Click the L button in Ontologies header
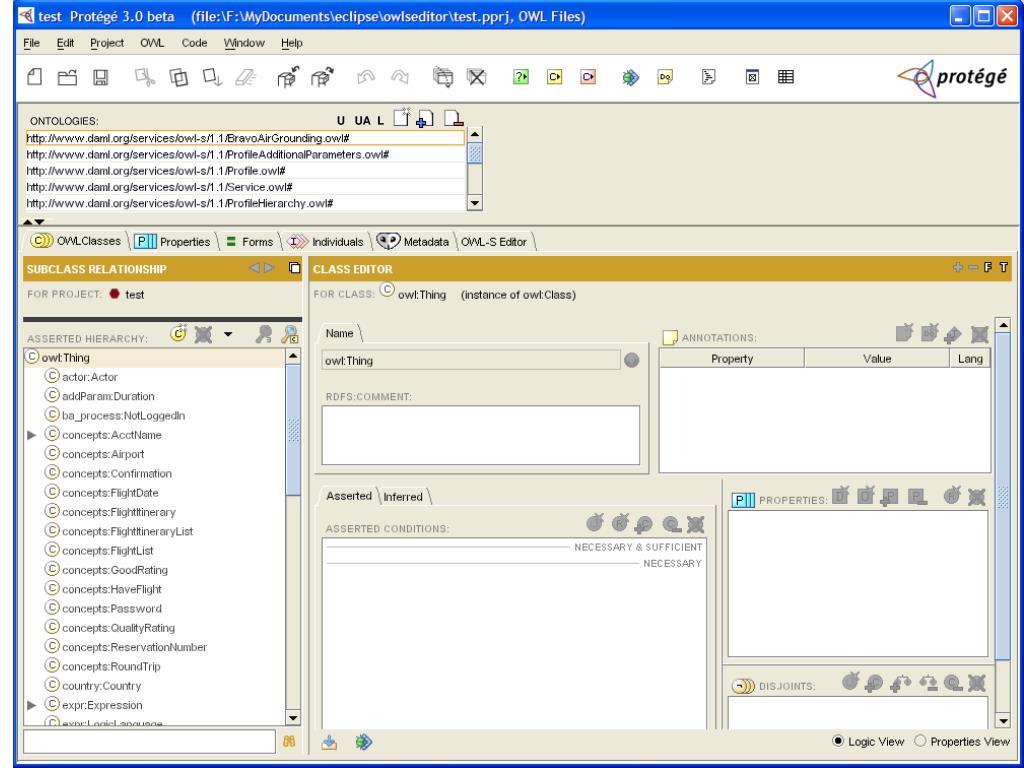 tap(381, 120)
